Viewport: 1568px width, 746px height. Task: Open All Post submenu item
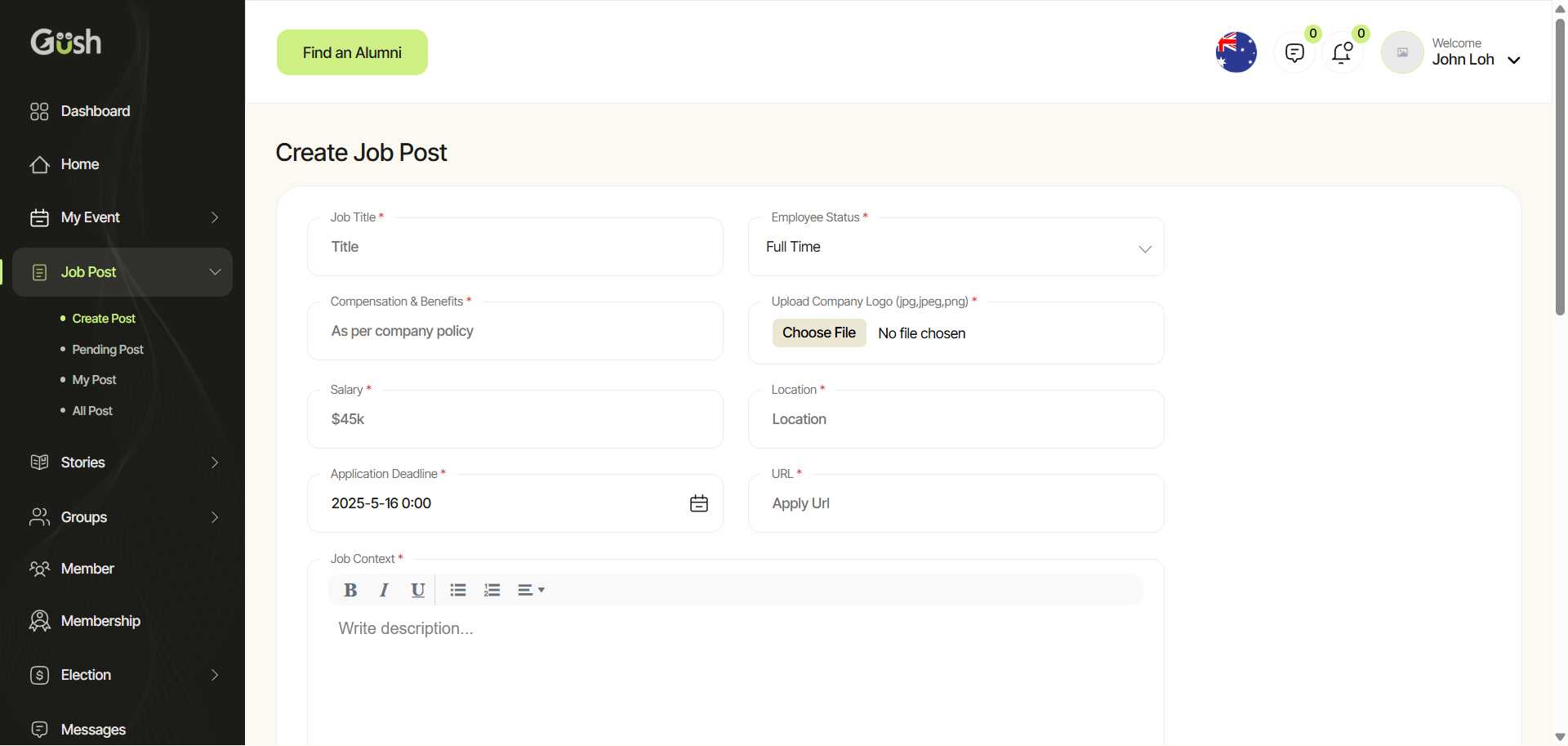92,411
